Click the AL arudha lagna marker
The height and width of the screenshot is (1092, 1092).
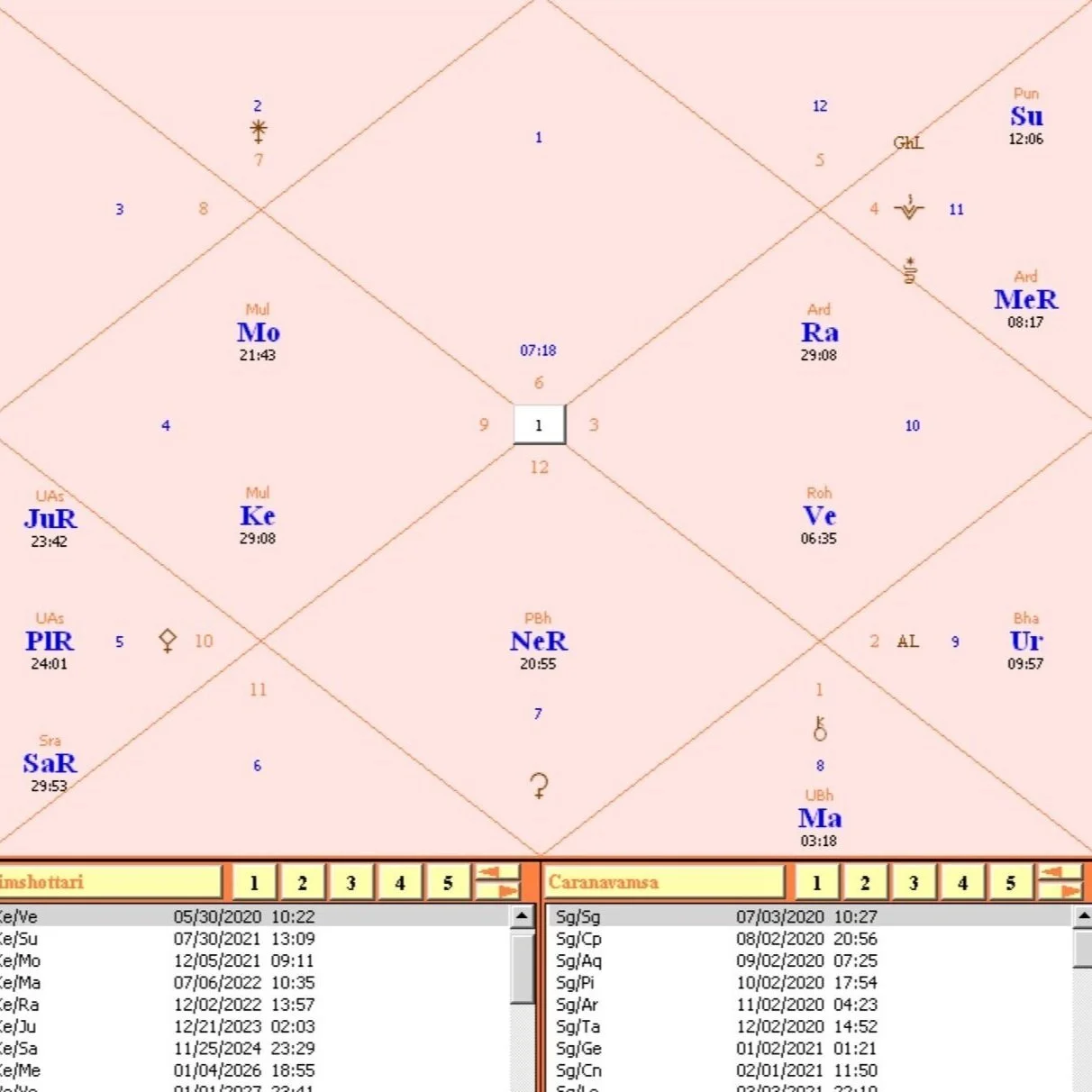907,642
